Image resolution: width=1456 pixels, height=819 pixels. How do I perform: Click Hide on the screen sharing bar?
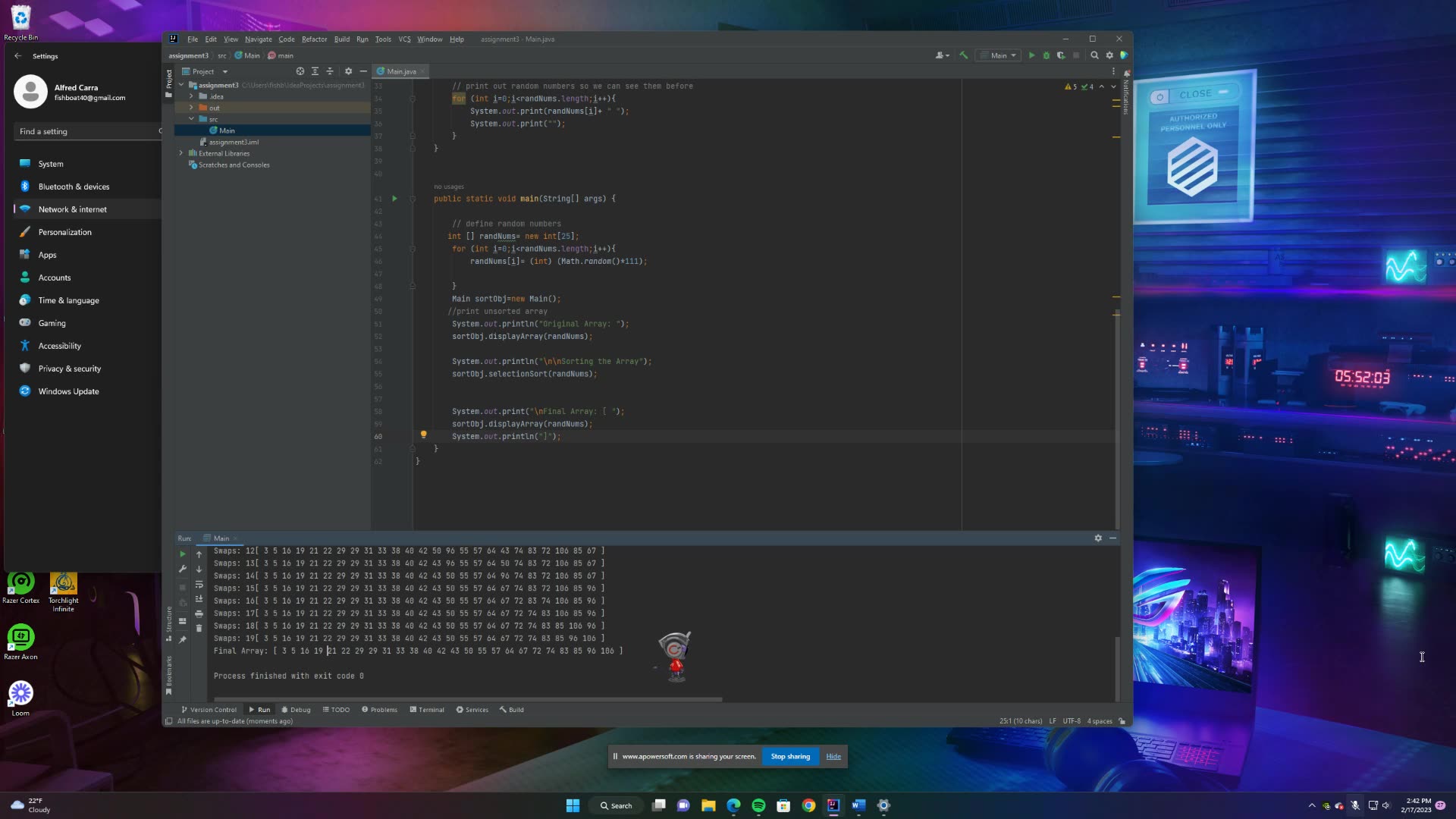coord(833,756)
